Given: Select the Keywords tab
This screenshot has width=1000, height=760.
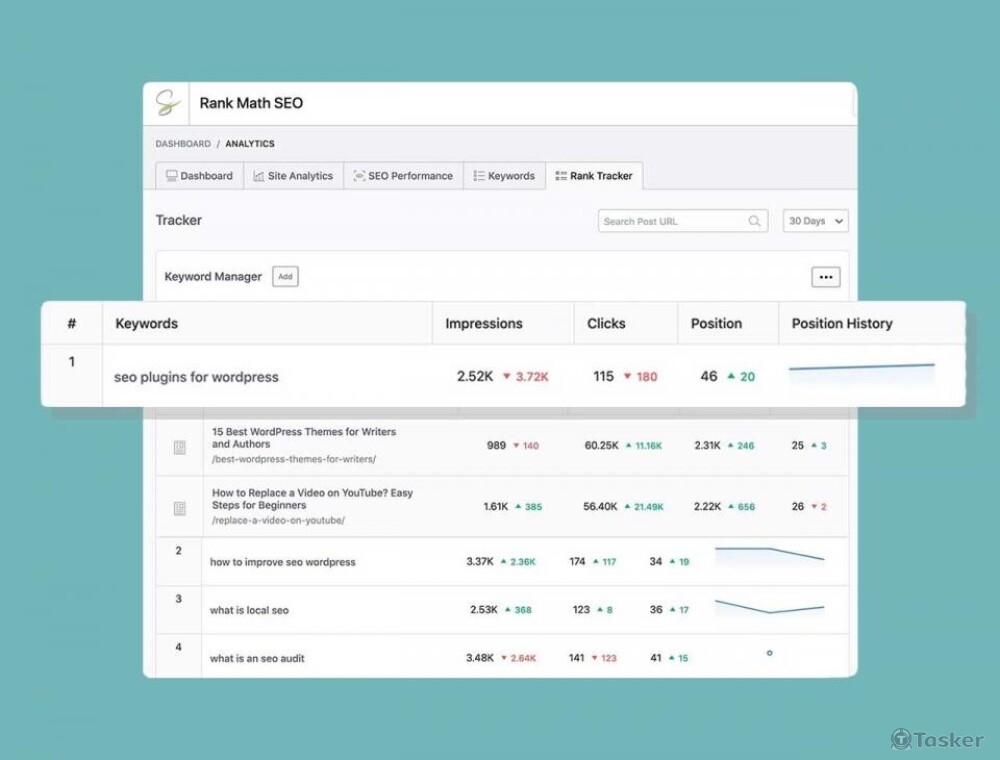Looking at the screenshot, I should [504, 176].
